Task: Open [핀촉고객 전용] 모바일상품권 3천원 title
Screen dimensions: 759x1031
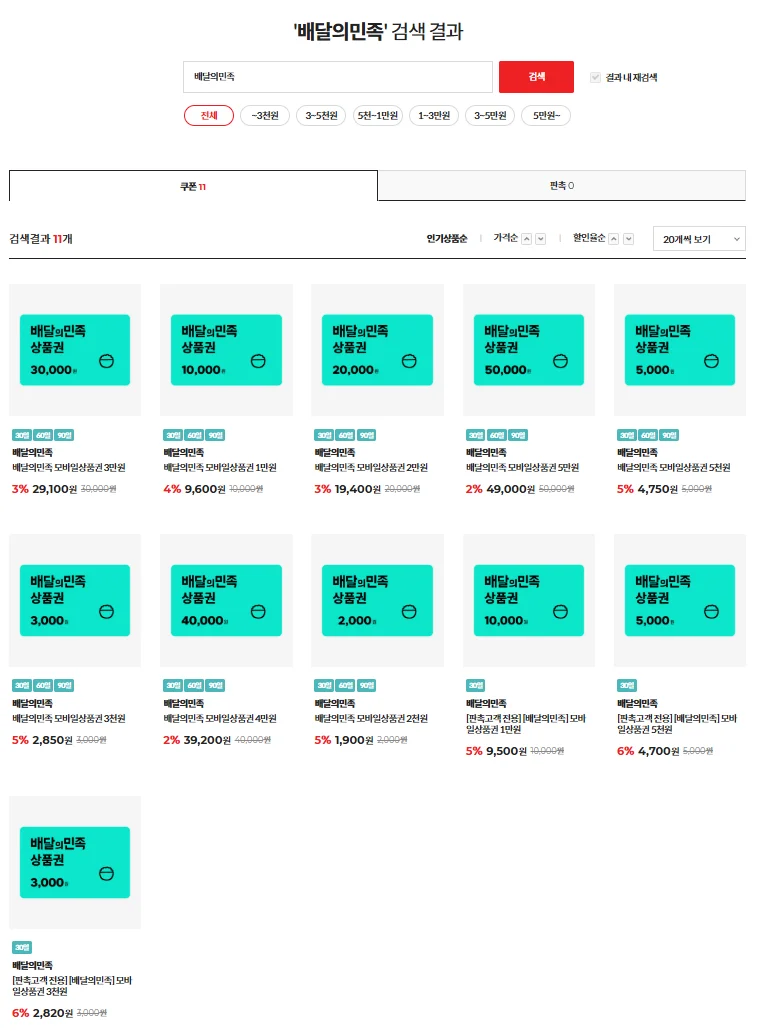Action: [72, 986]
